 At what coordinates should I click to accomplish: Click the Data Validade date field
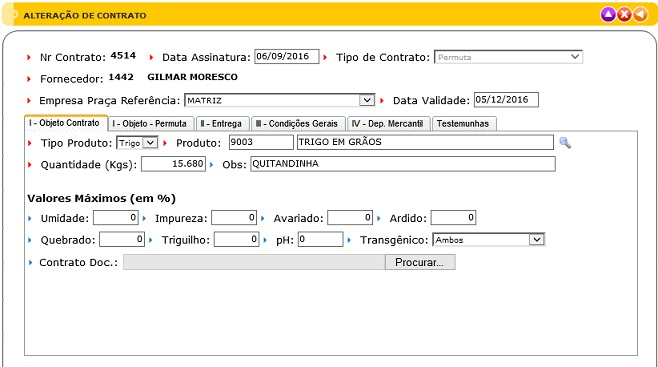[x=506, y=100]
